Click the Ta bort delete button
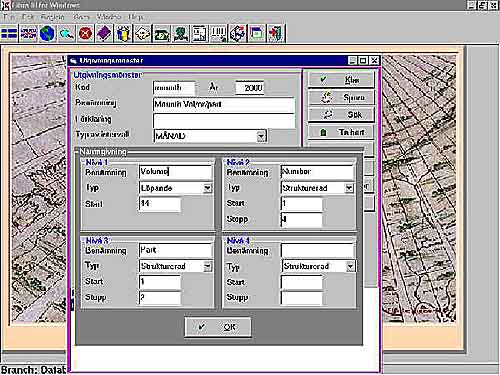The image size is (500, 375). 341,132
